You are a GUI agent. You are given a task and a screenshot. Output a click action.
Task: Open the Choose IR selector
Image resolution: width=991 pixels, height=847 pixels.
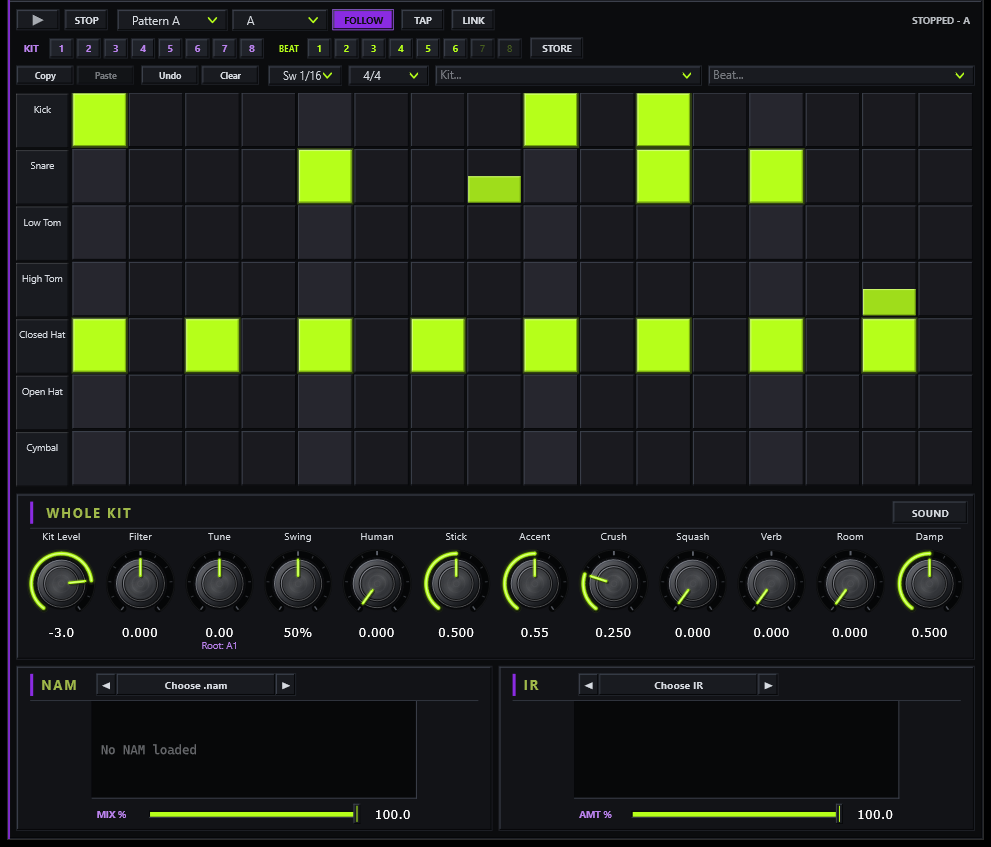(x=678, y=685)
